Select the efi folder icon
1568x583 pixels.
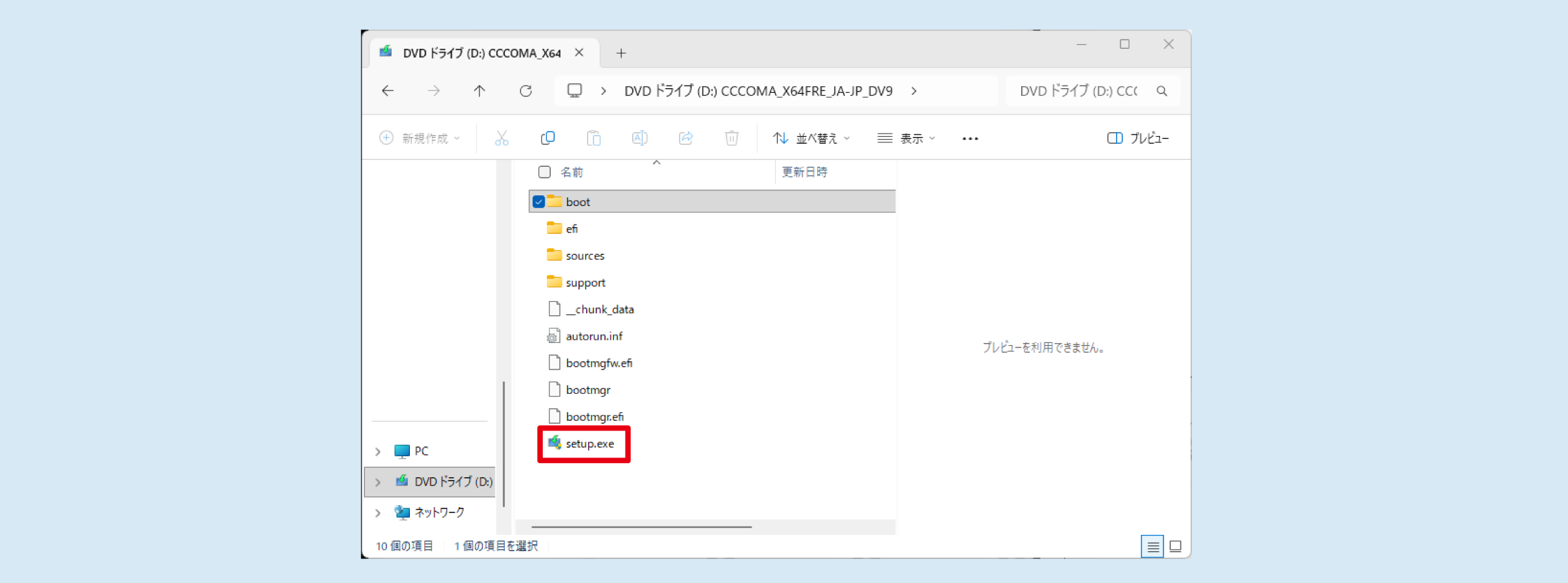554,228
